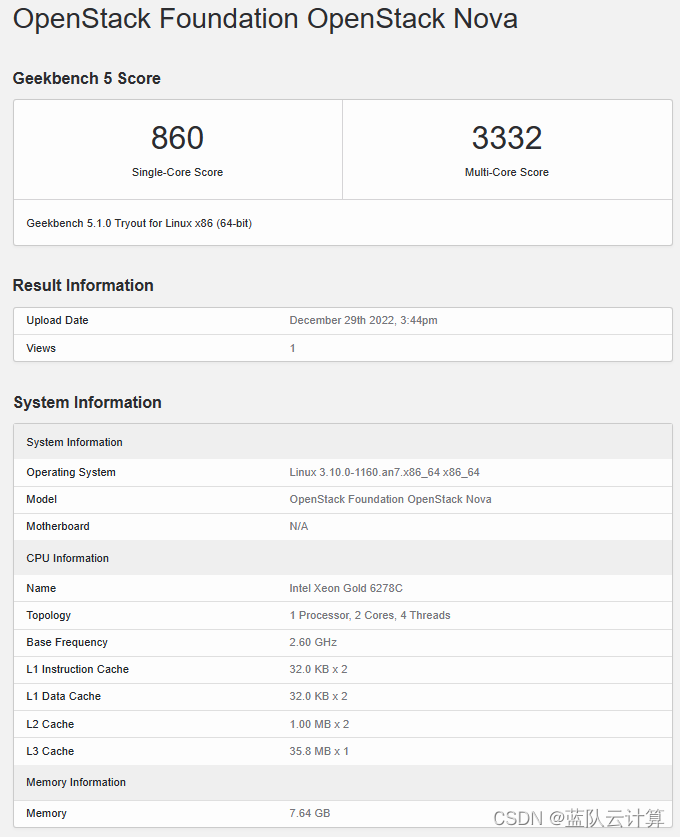The width and height of the screenshot is (680, 837).
Task: Click the L1 Data Cache label
Action: pyautogui.click(x=64, y=697)
